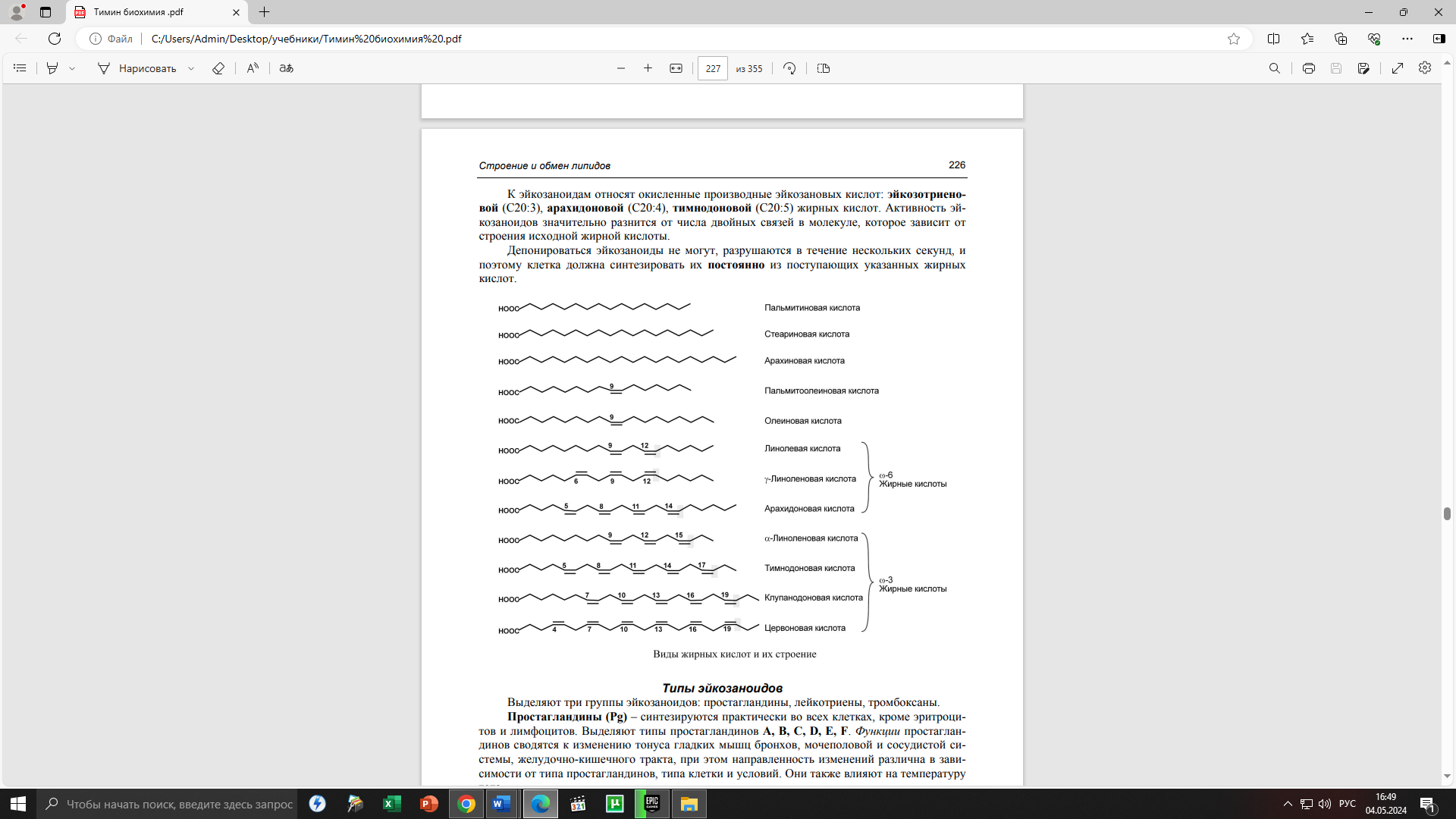The width and height of the screenshot is (1456, 819).
Task: View site information Файл icon
Action: coord(111,39)
